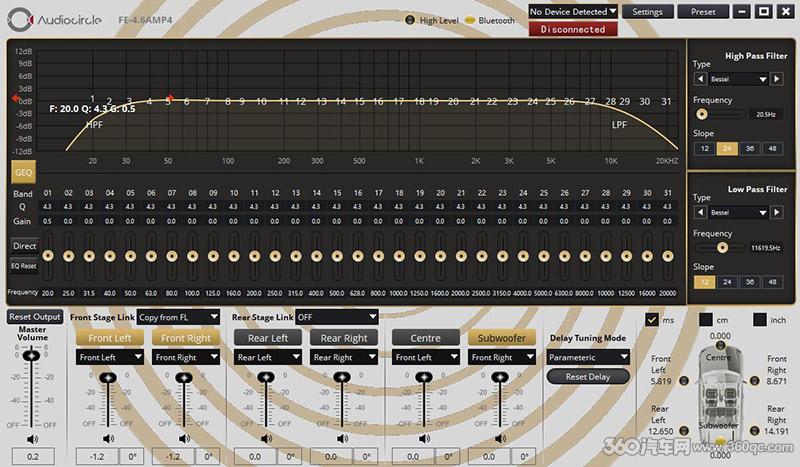Set Low Pass slope to 48
Viewport: 800px width, 467px height.
(772, 282)
